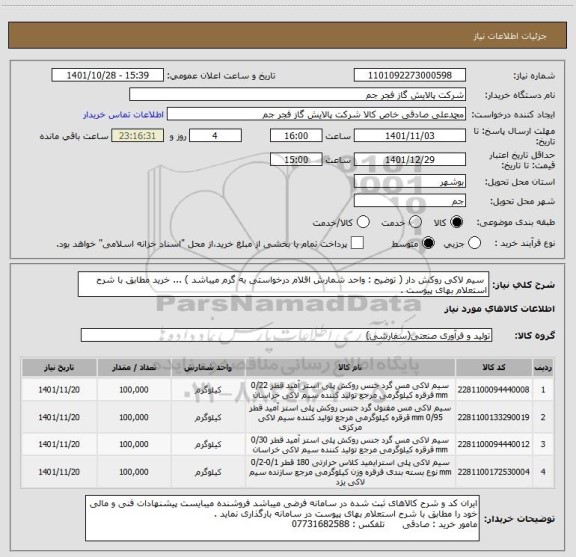Click the quantity 100,000 in row 1
The image size is (576, 557).
(x=134, y=390)
